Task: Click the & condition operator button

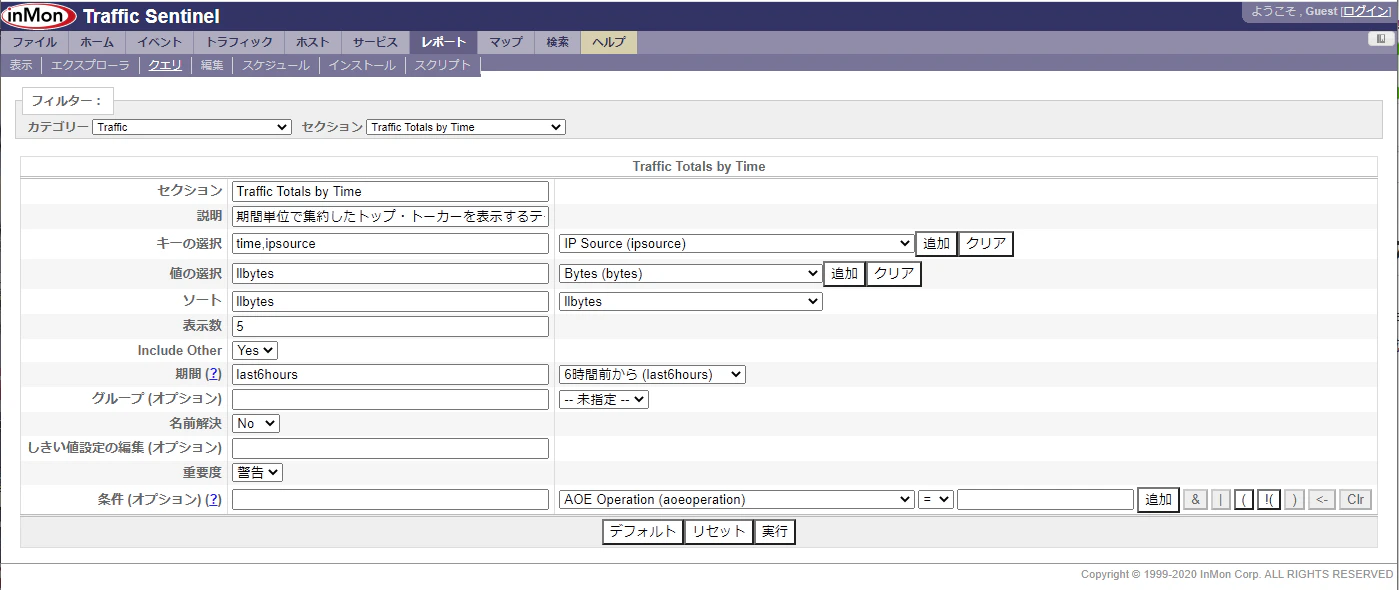Action: coord(1195,499)
